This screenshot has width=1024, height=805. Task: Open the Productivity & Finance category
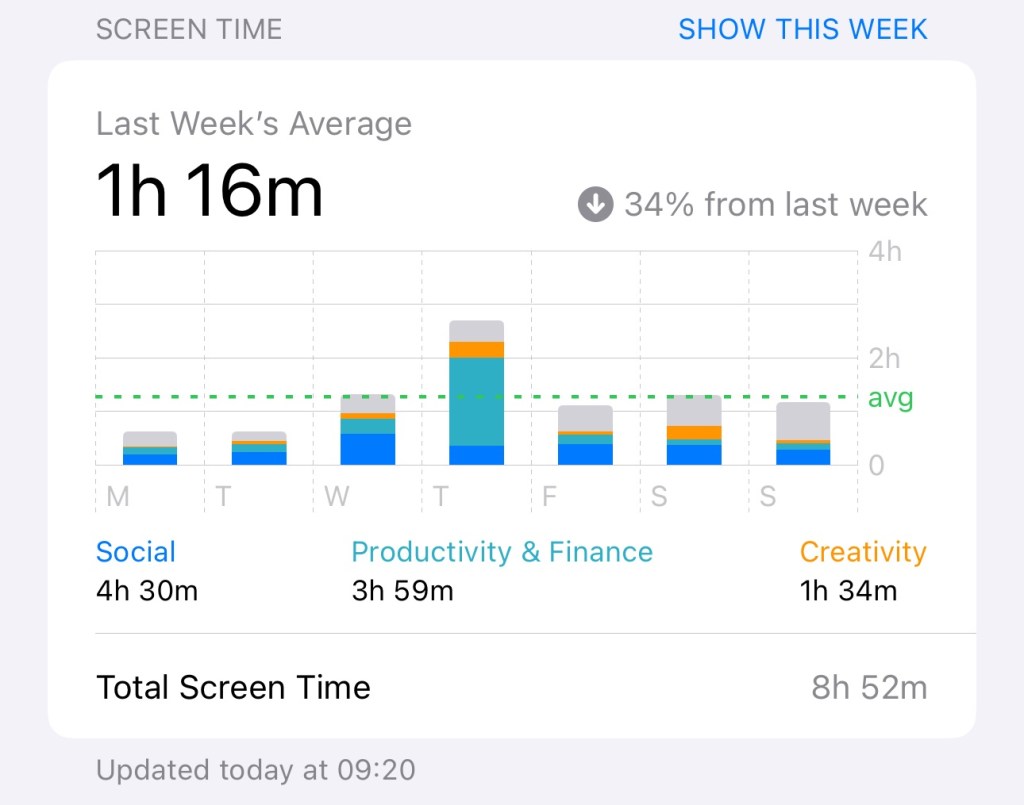click(x=501, y=552)
